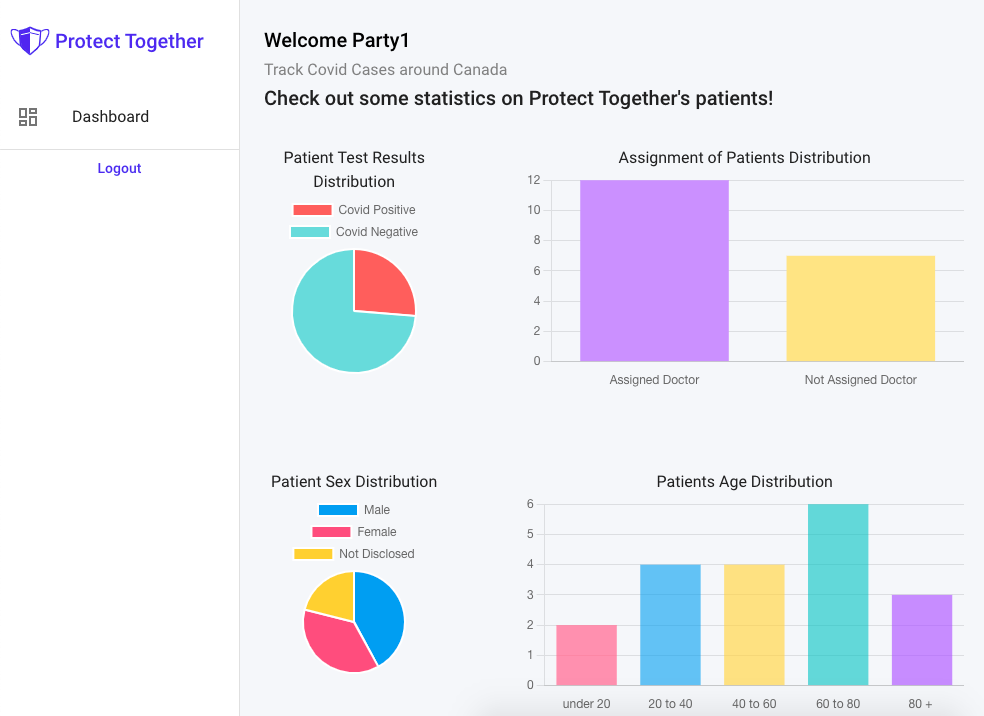Toggle the Male legend entry

pyautogui.click(x=354, y=510)
